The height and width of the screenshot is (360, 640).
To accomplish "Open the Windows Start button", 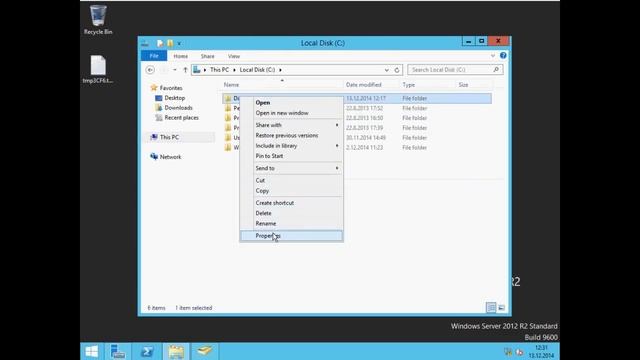I will click(92, 351).
